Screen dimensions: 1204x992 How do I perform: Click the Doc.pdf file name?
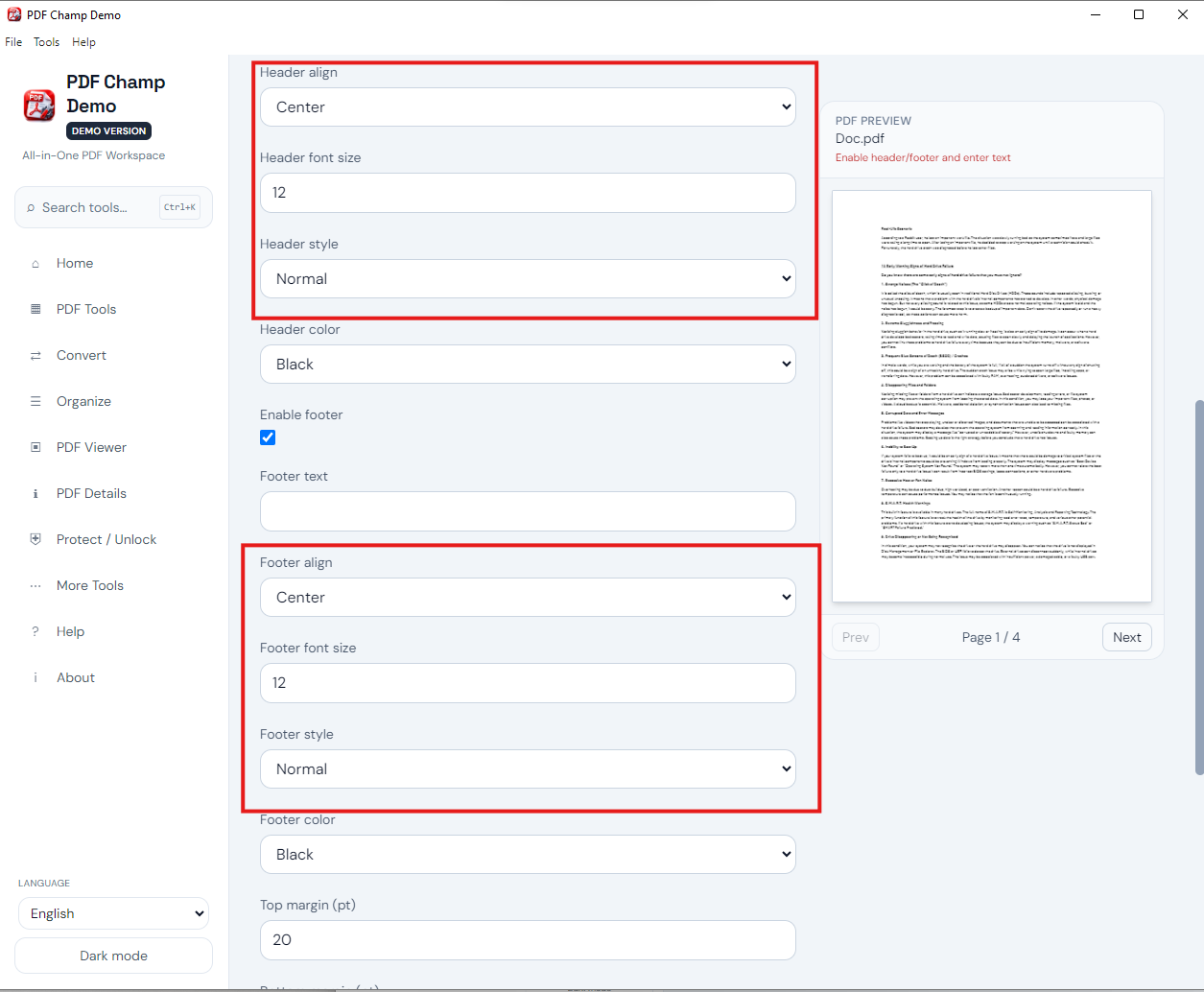pos(860,139)
